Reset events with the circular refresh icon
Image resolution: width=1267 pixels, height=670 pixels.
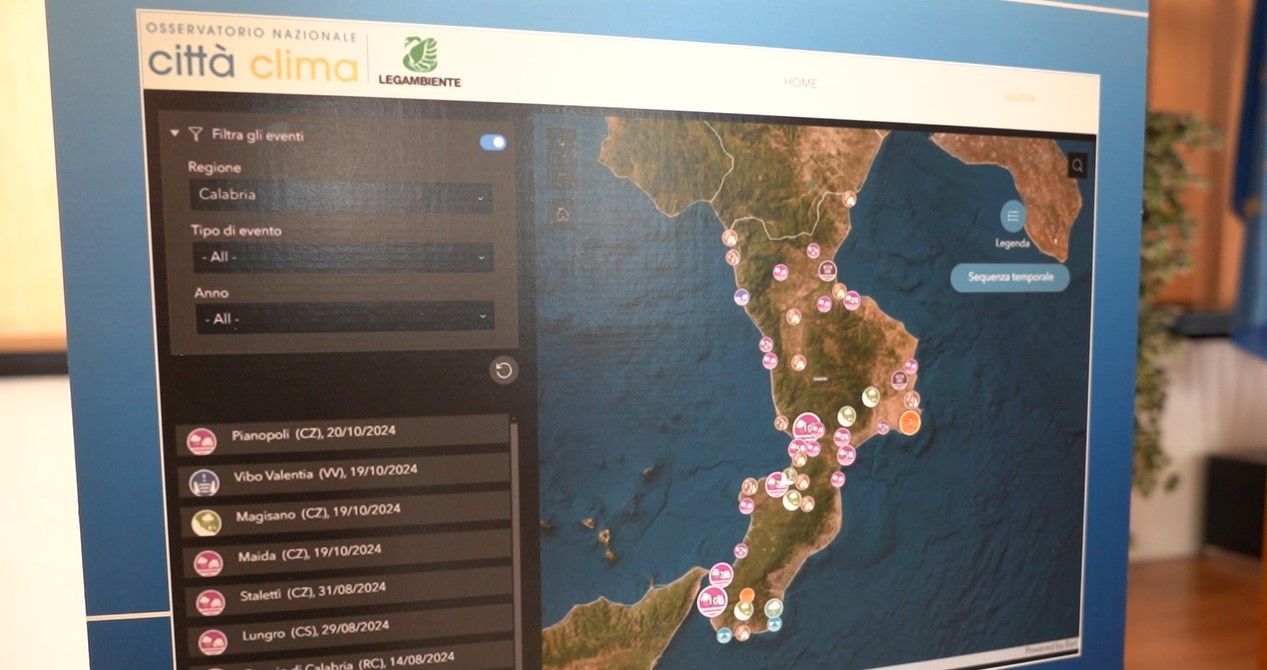(503, 370)
